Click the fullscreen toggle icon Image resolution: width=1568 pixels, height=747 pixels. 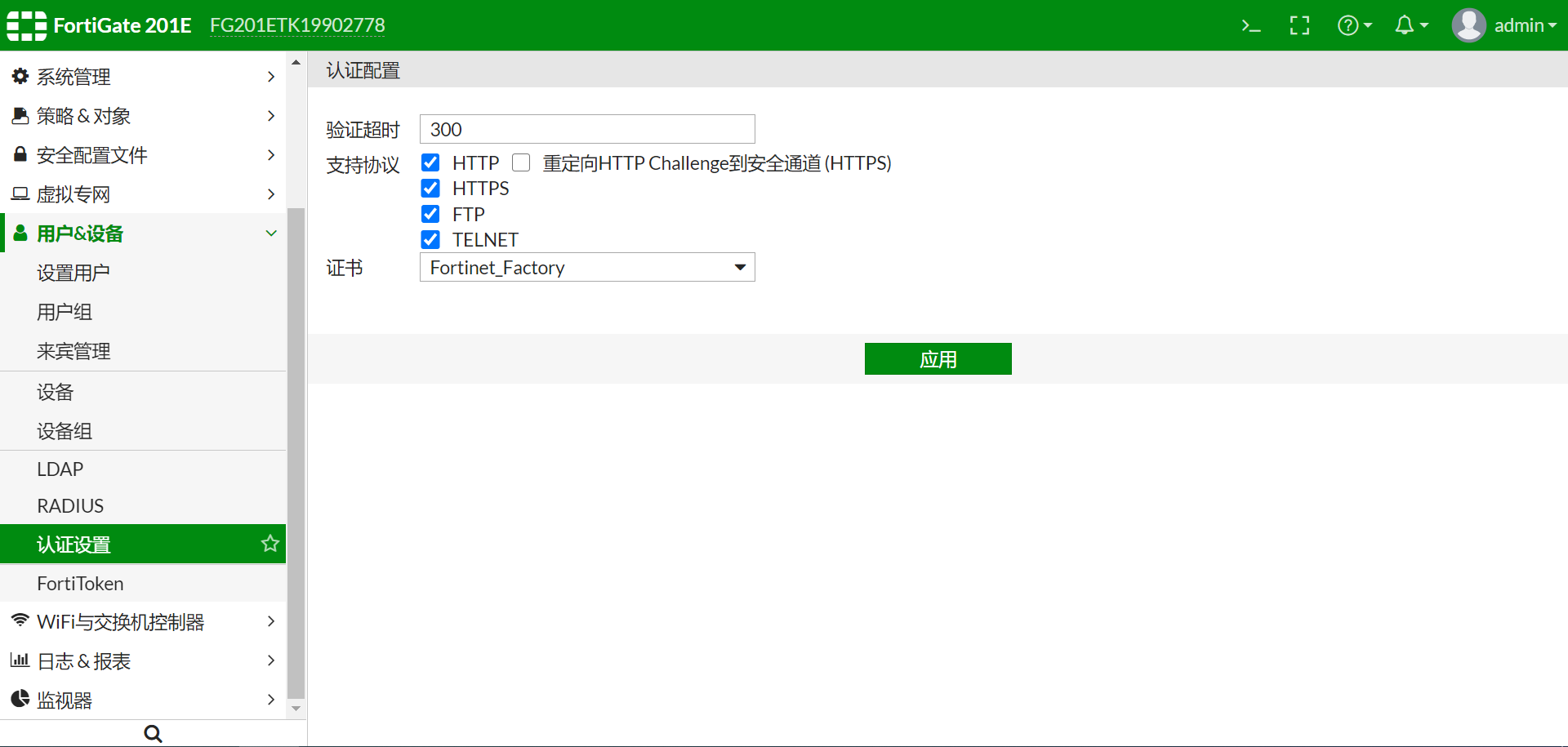1299,26
